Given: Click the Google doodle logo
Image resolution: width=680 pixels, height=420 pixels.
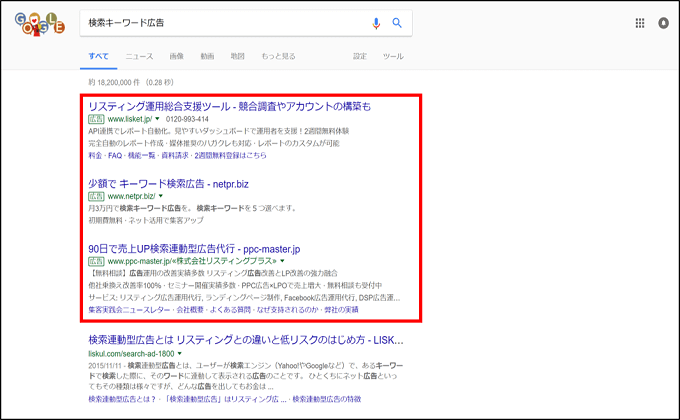Looking at the screenshot, I should pyautogui.click(x=40, y=24).
